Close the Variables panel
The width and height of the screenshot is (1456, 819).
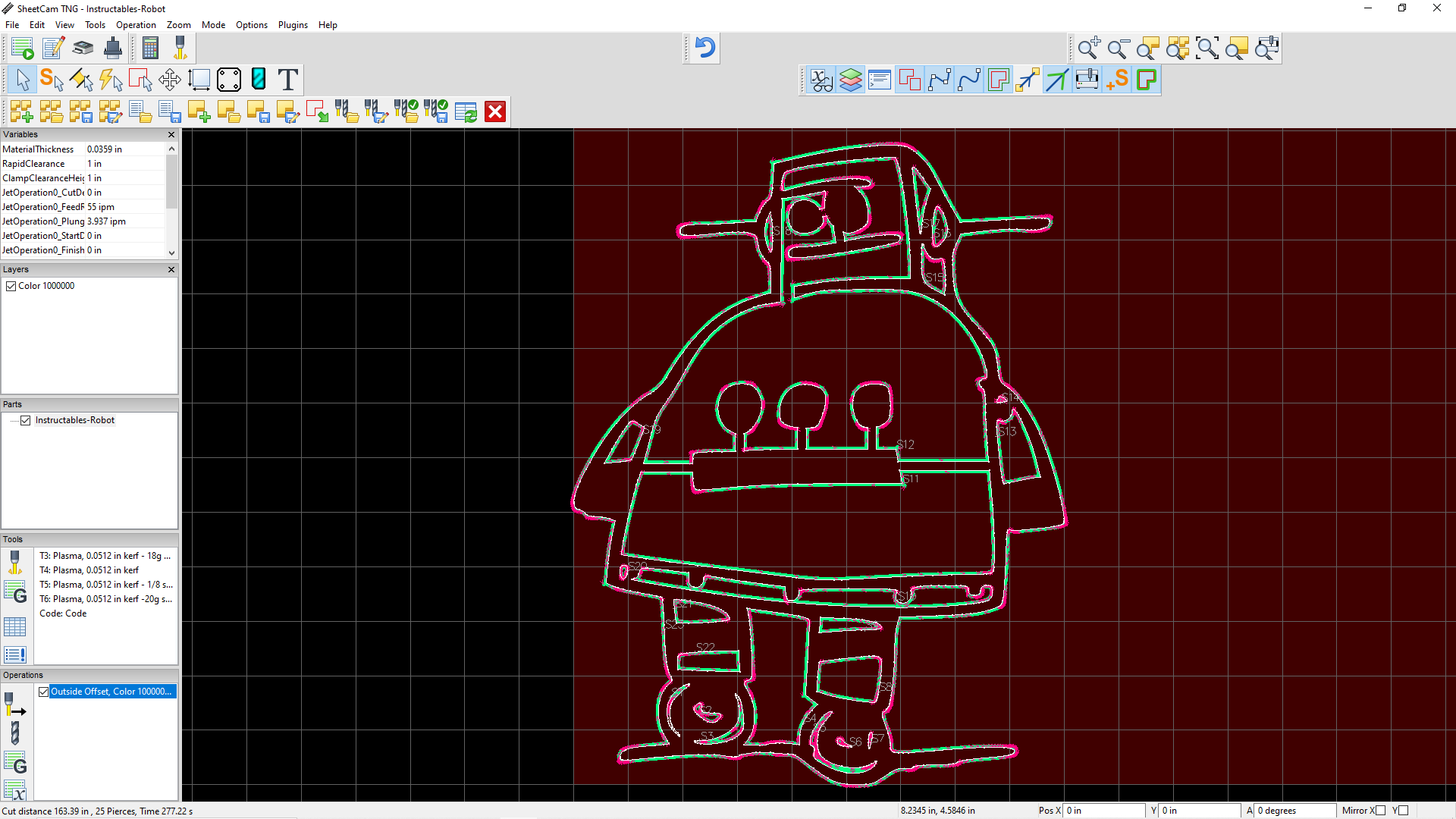point(171,134)
